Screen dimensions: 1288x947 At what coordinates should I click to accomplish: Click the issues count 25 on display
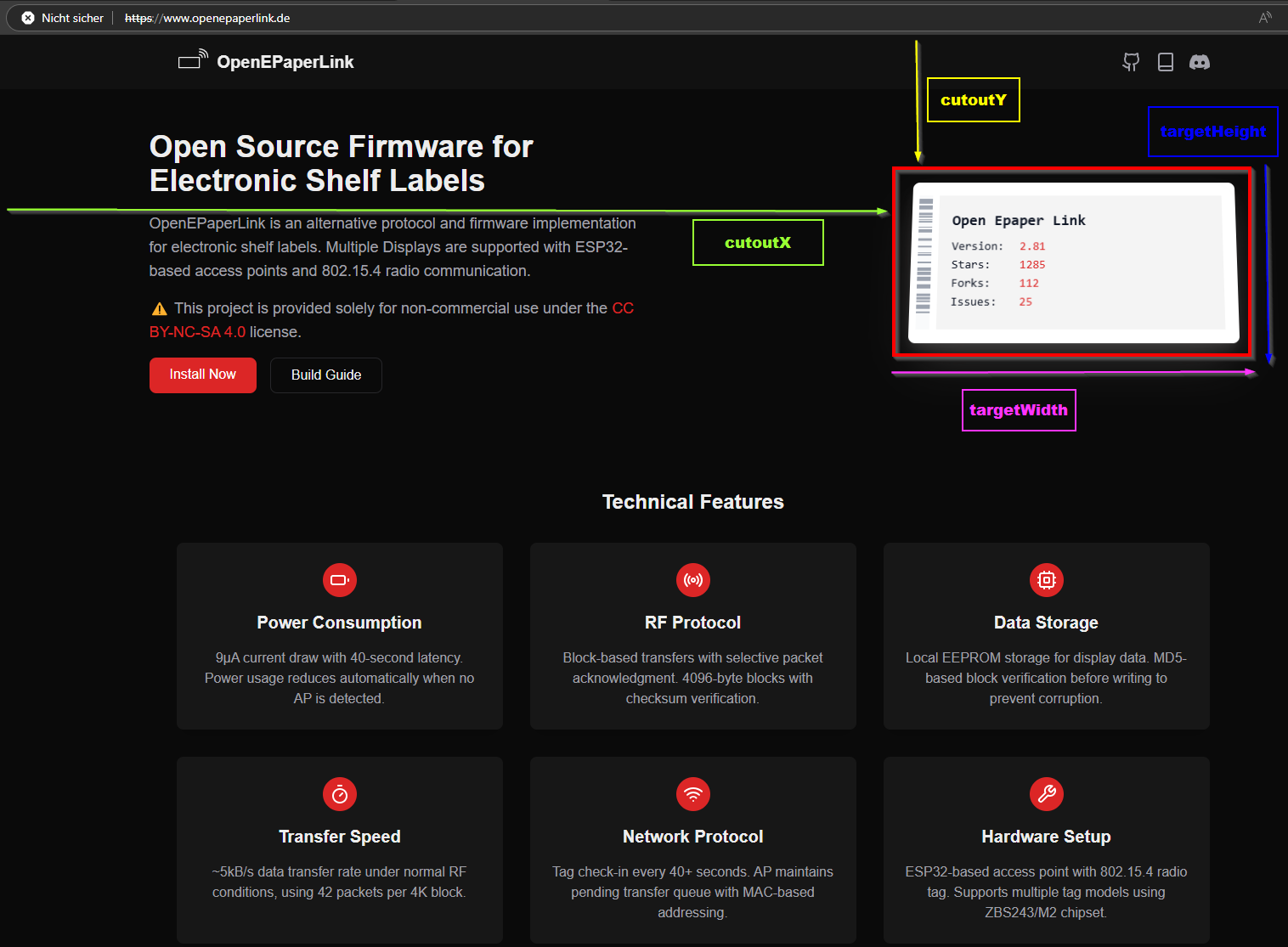coord(1025,302)
